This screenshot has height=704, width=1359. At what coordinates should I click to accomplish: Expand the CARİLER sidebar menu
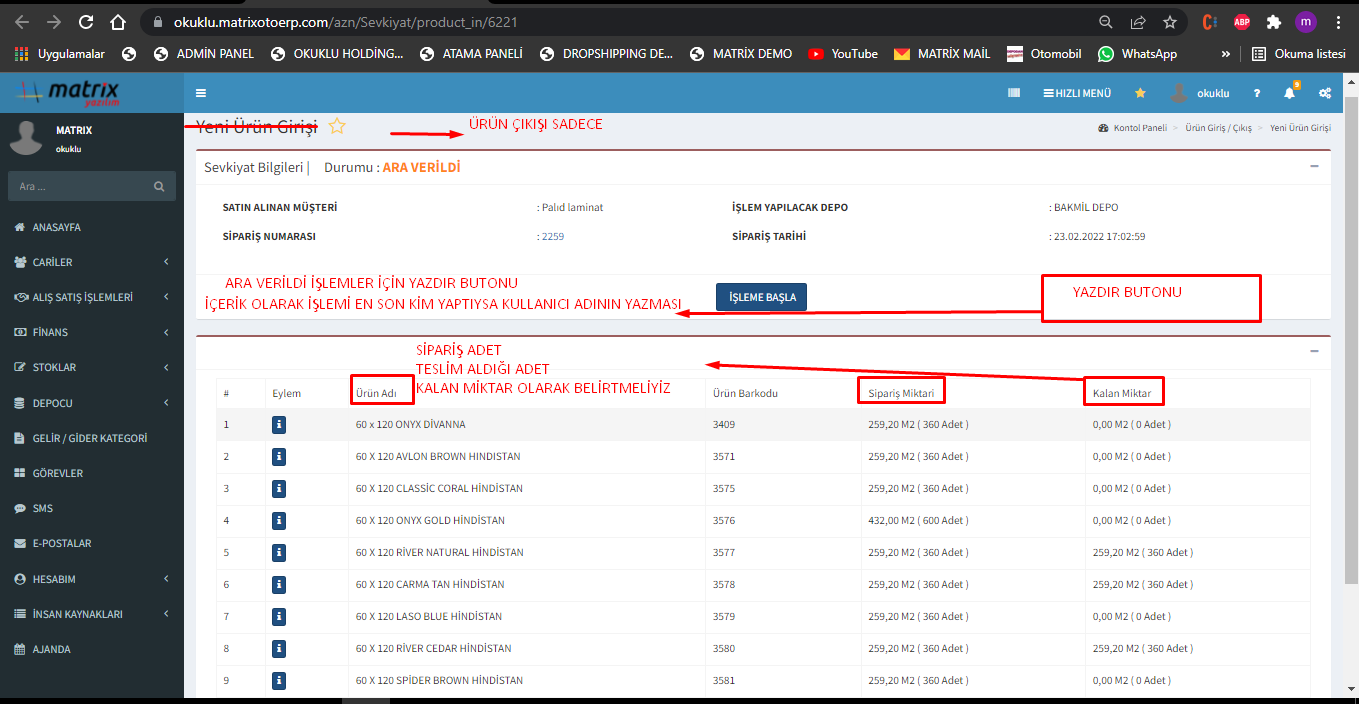pyautogui.click(x=91, y=262)
